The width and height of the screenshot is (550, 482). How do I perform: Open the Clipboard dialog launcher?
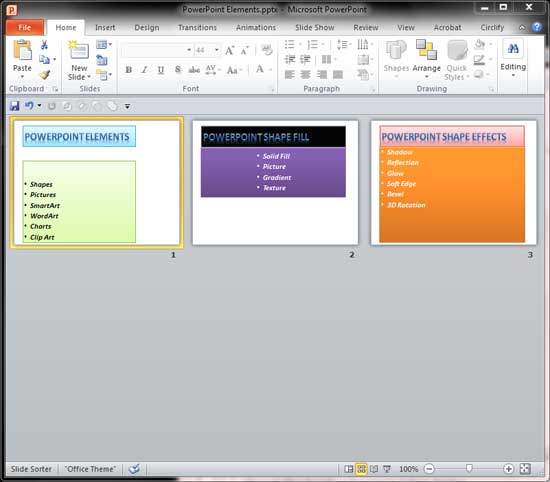(55, 89)
